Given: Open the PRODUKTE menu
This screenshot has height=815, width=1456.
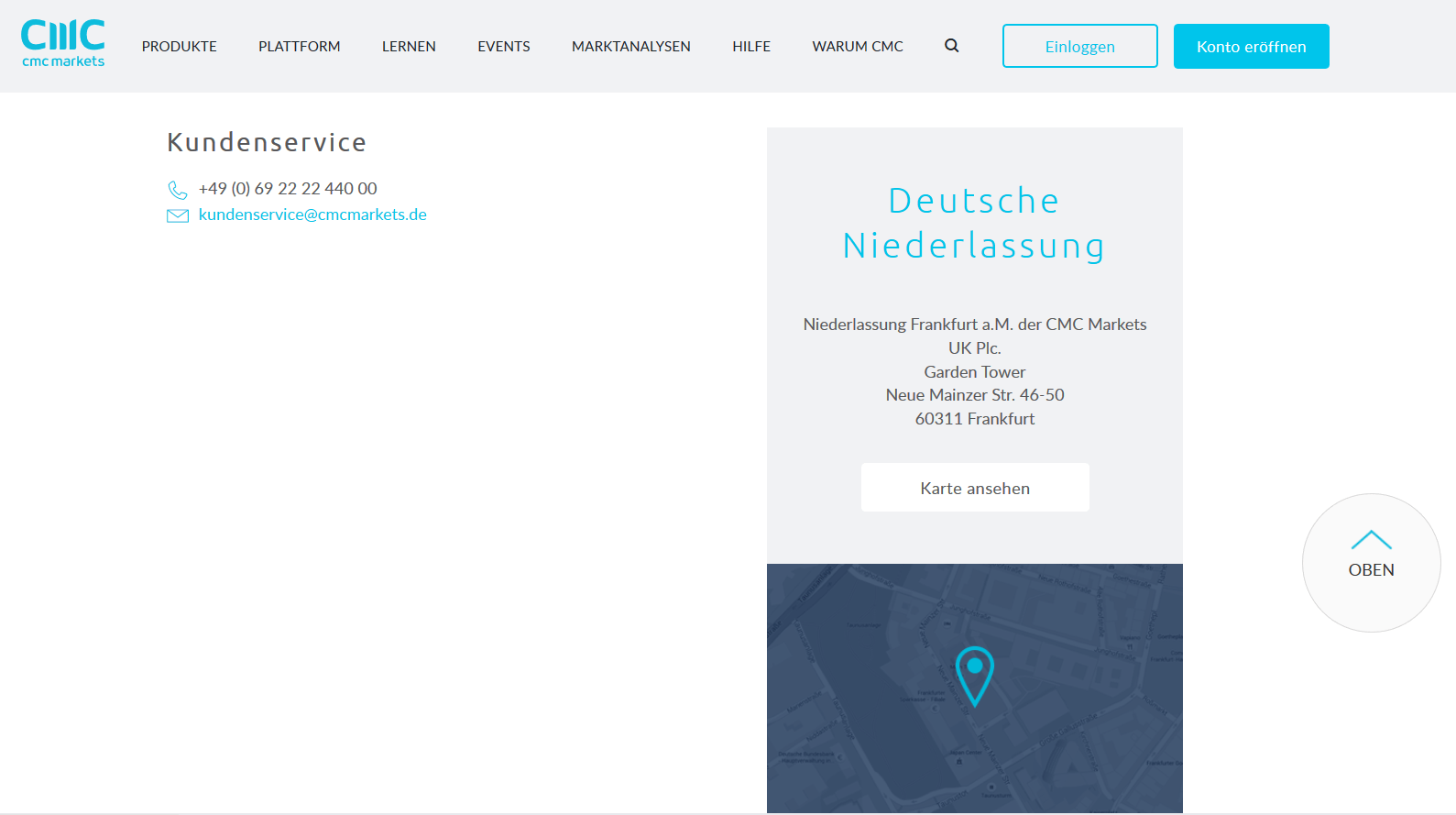Looking at the screenshot, I should tap(180, 46).
